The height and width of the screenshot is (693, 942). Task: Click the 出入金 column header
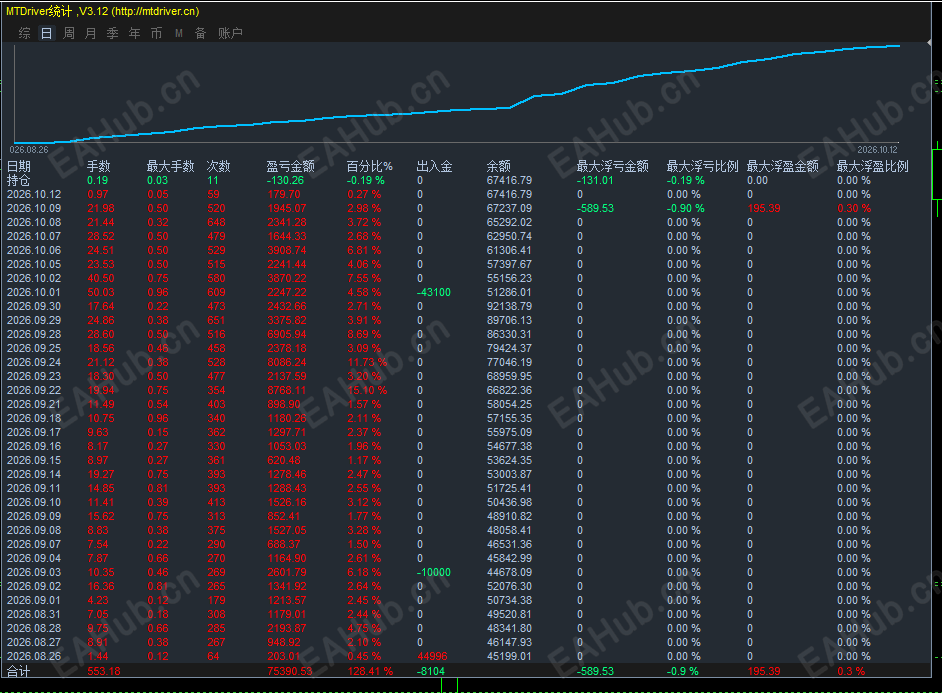(x=434, y=166)
